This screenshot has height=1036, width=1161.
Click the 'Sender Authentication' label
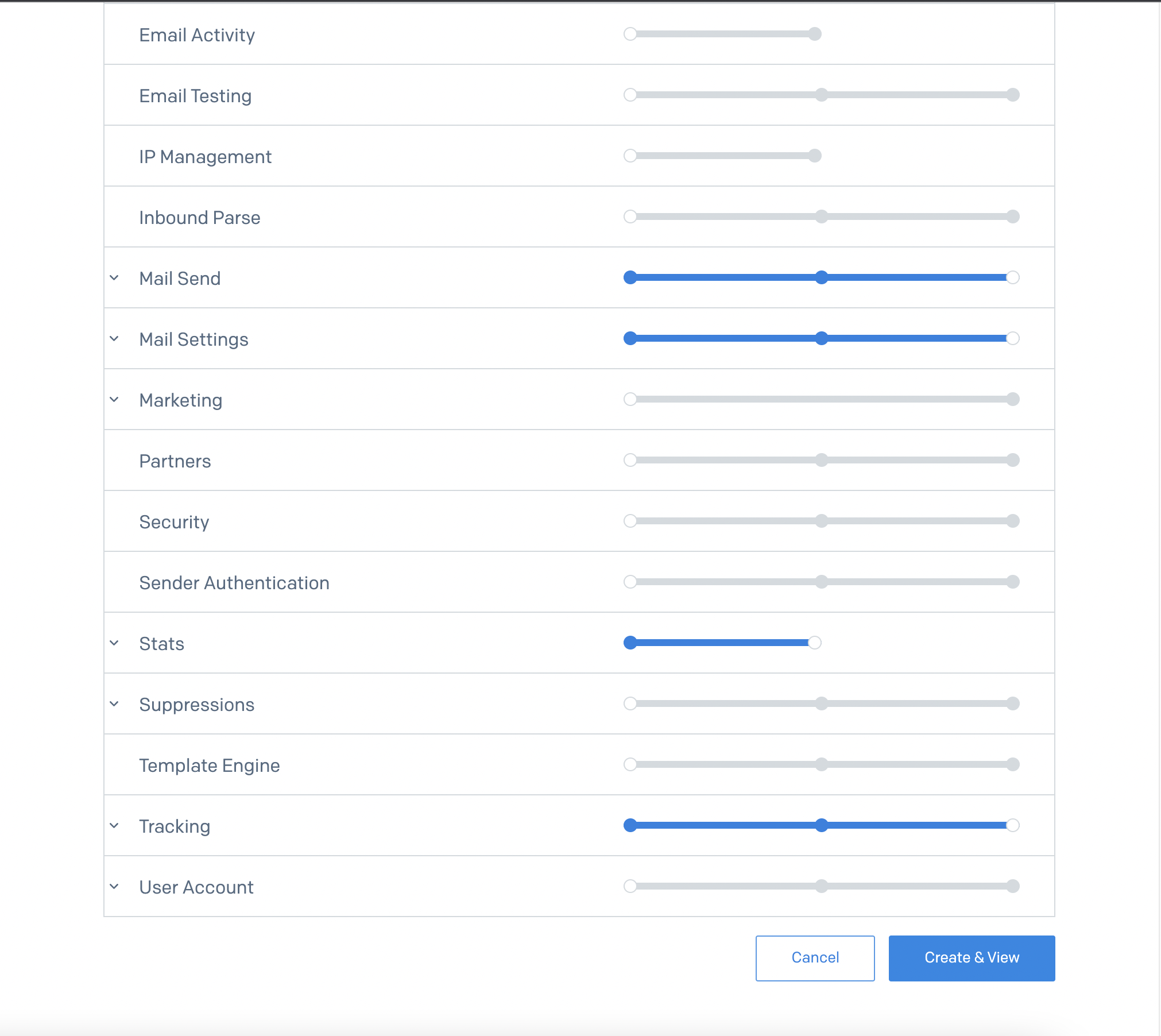234,583
